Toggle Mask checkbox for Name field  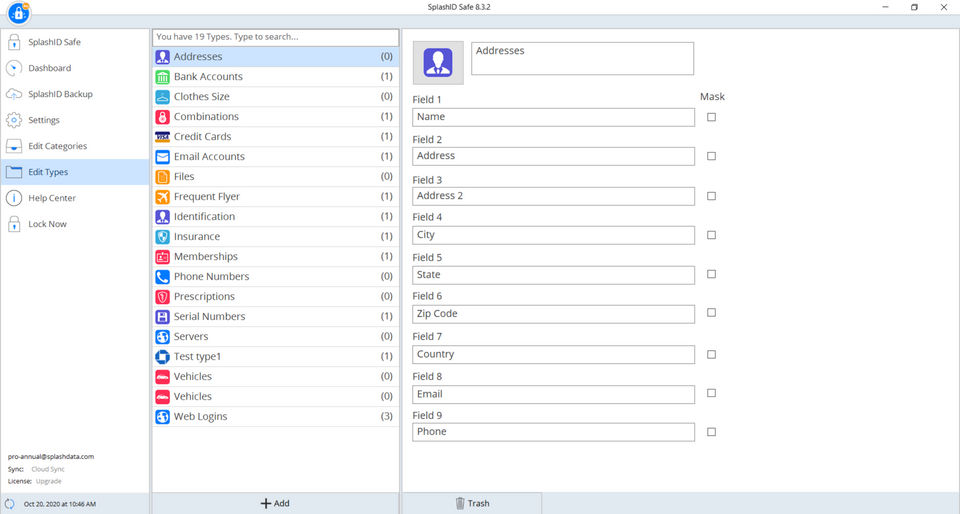pos(711,117)
